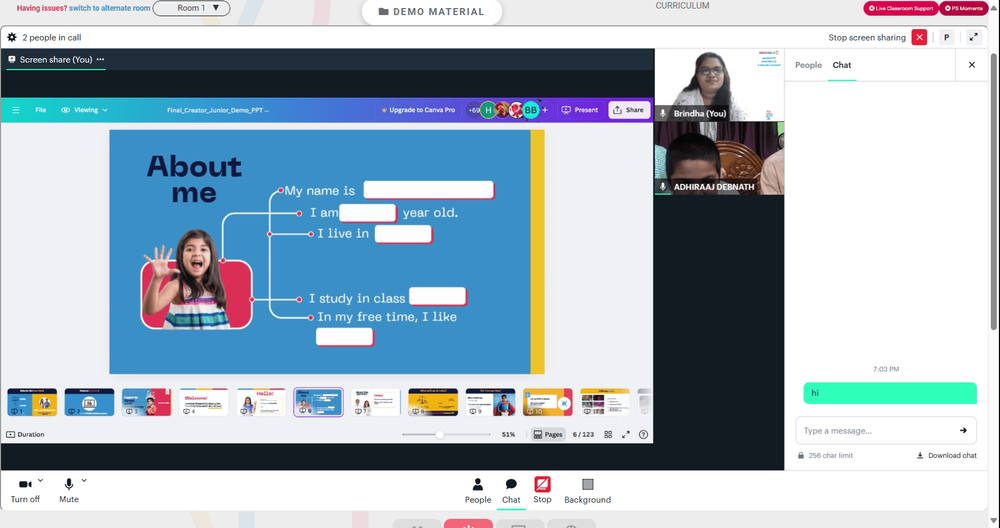The width and height of the screenshot is (1000, 528).
Task: Expand camera device options chevron
Action: click(41, 481)
